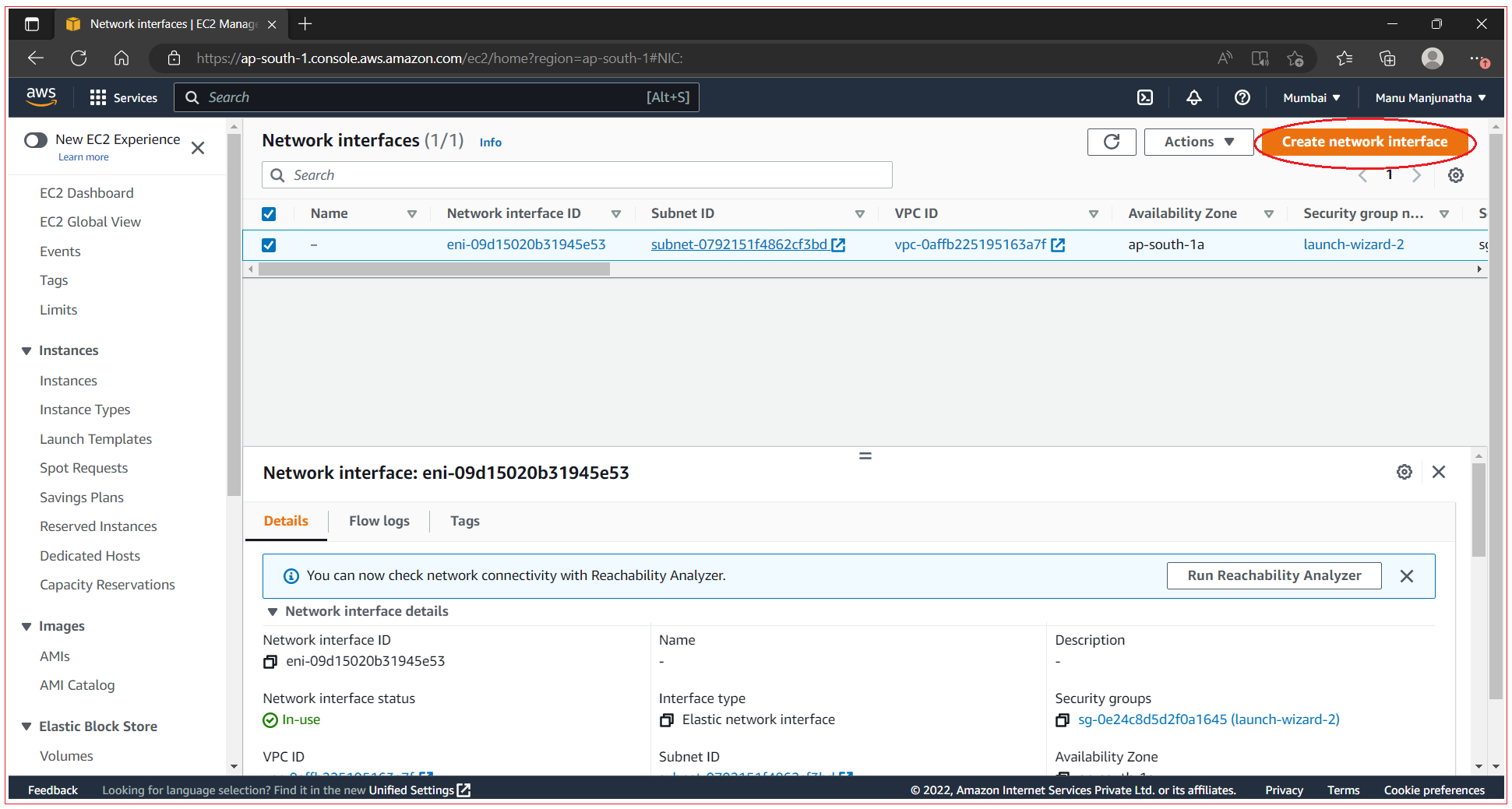Open VPC external link icon in table
Image resolution: width=1512 pixels, height=809 pixels.
(x=1058, y=245)
